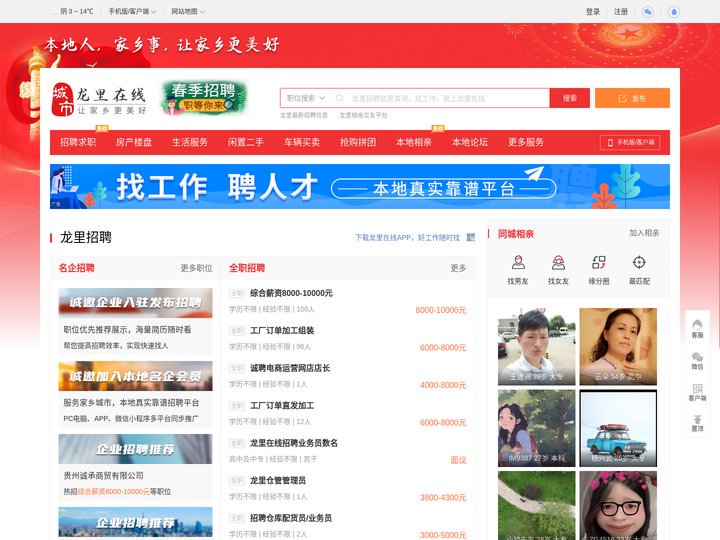The image size is (720, 540).
Task: Click the magnifier icon in search box
Action: tap(339, 98)
